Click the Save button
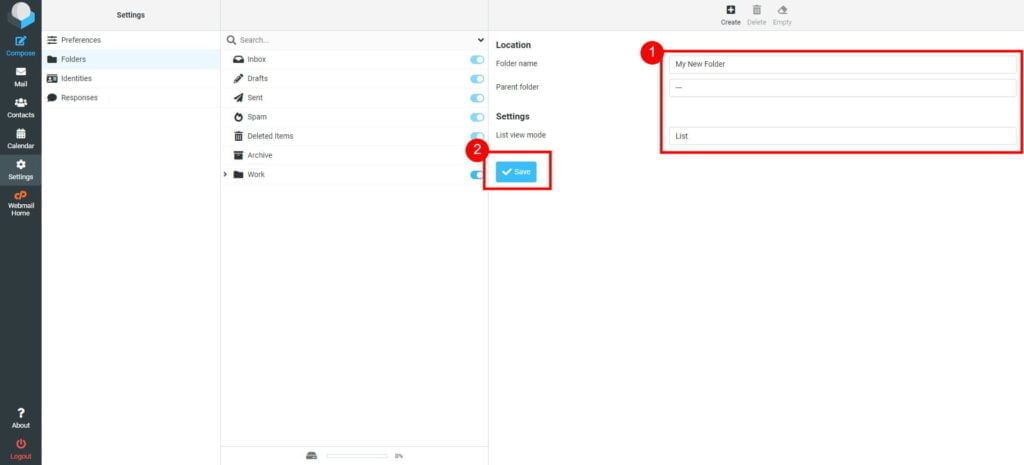 pyautogui.click(x=516, y=172)
